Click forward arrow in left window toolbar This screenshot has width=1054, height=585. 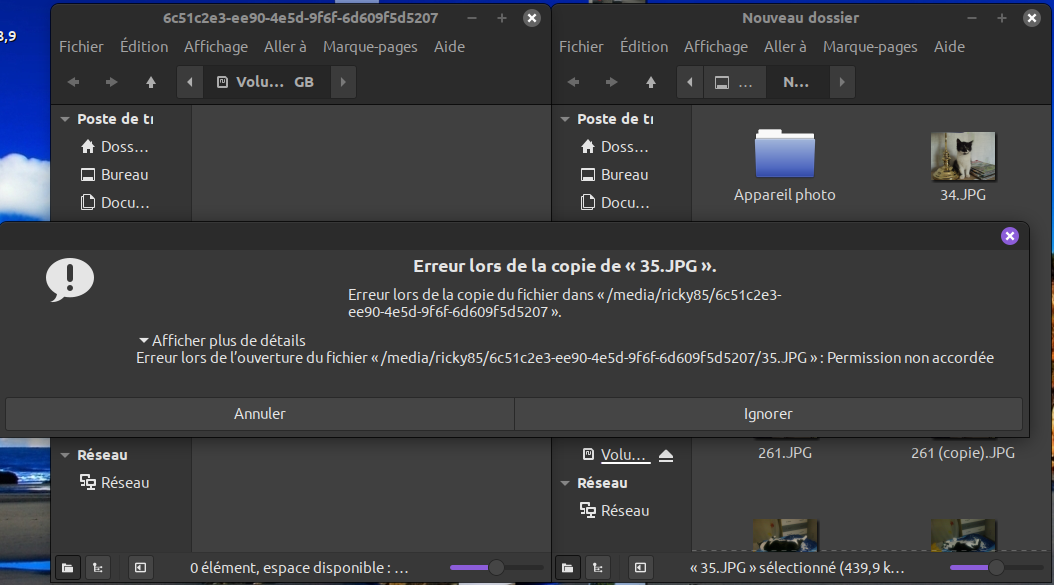pyautogui.click(x=112, y=82)
